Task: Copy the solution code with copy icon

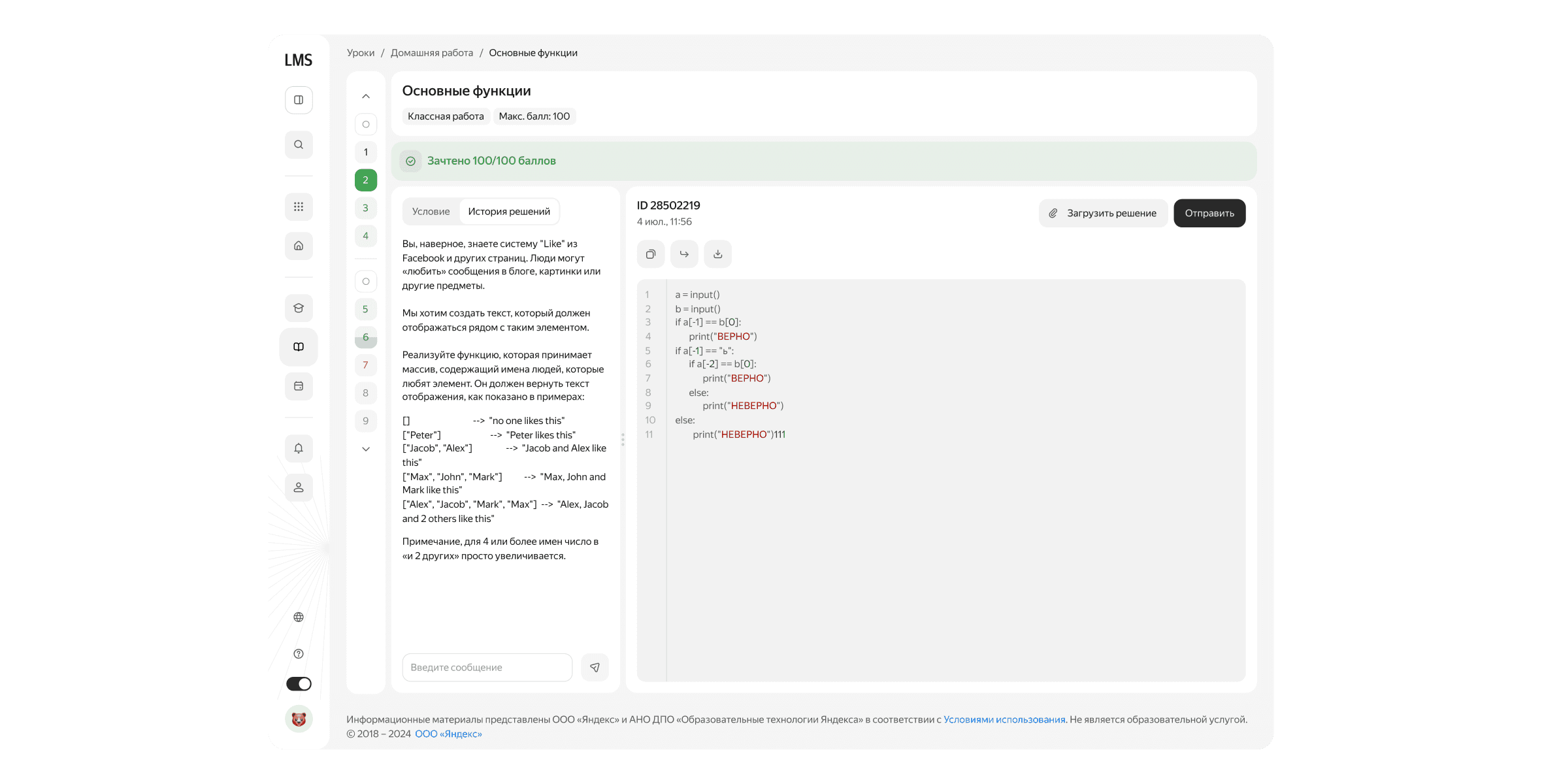Action: coord(651,254)
